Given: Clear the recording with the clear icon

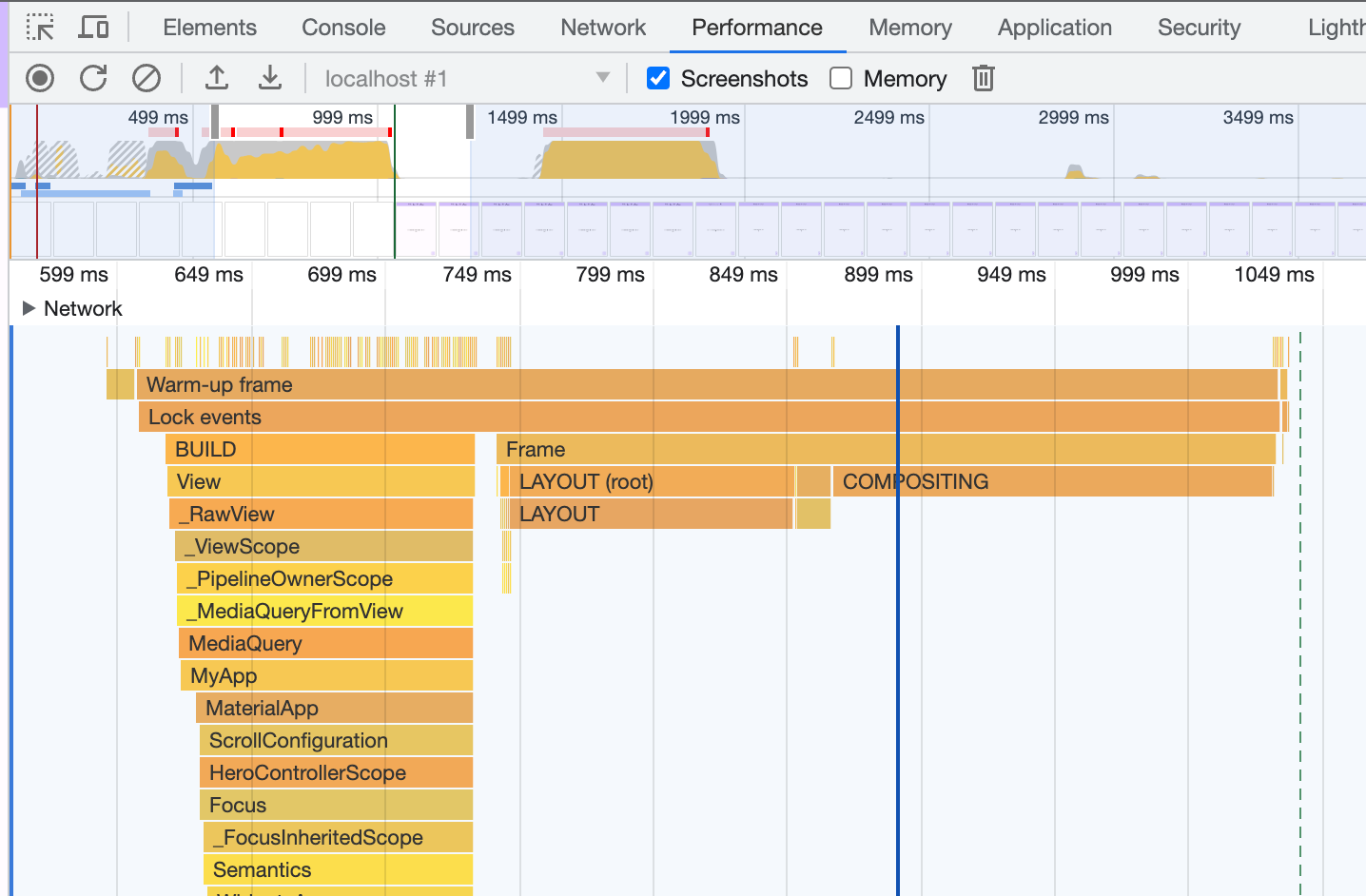Looking at the screenshot, I should click(146, 78).
